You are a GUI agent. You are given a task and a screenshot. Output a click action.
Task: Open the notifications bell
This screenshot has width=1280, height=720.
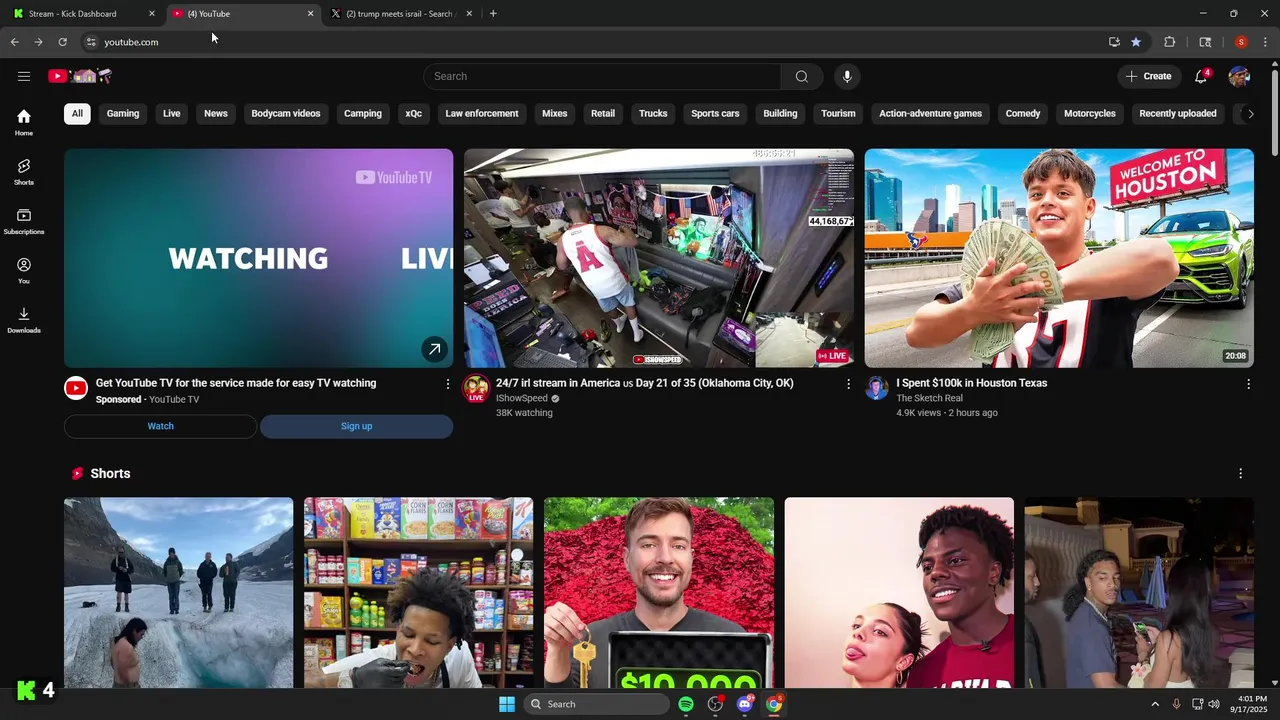pyautogui.click(x=1202, y=76)
